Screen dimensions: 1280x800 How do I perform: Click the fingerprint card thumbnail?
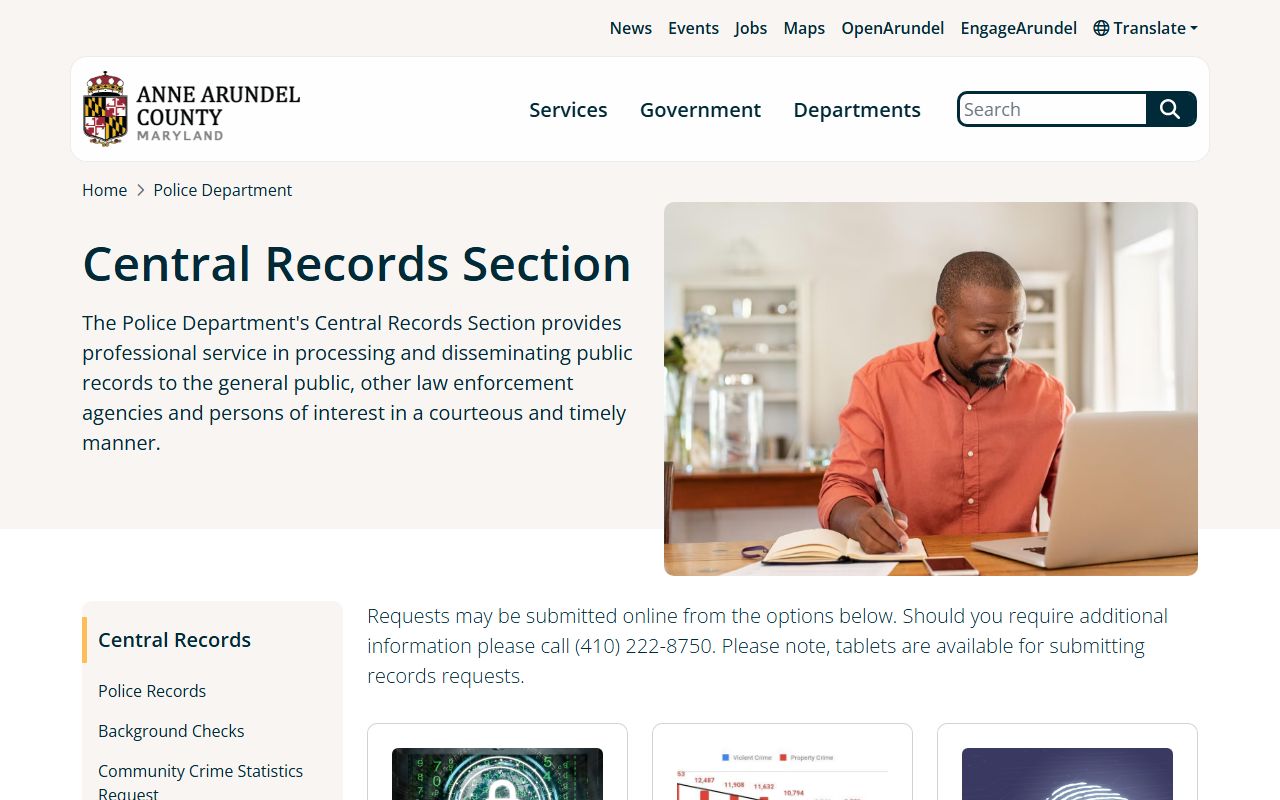pyautogui.click(x=1067, y=774)
